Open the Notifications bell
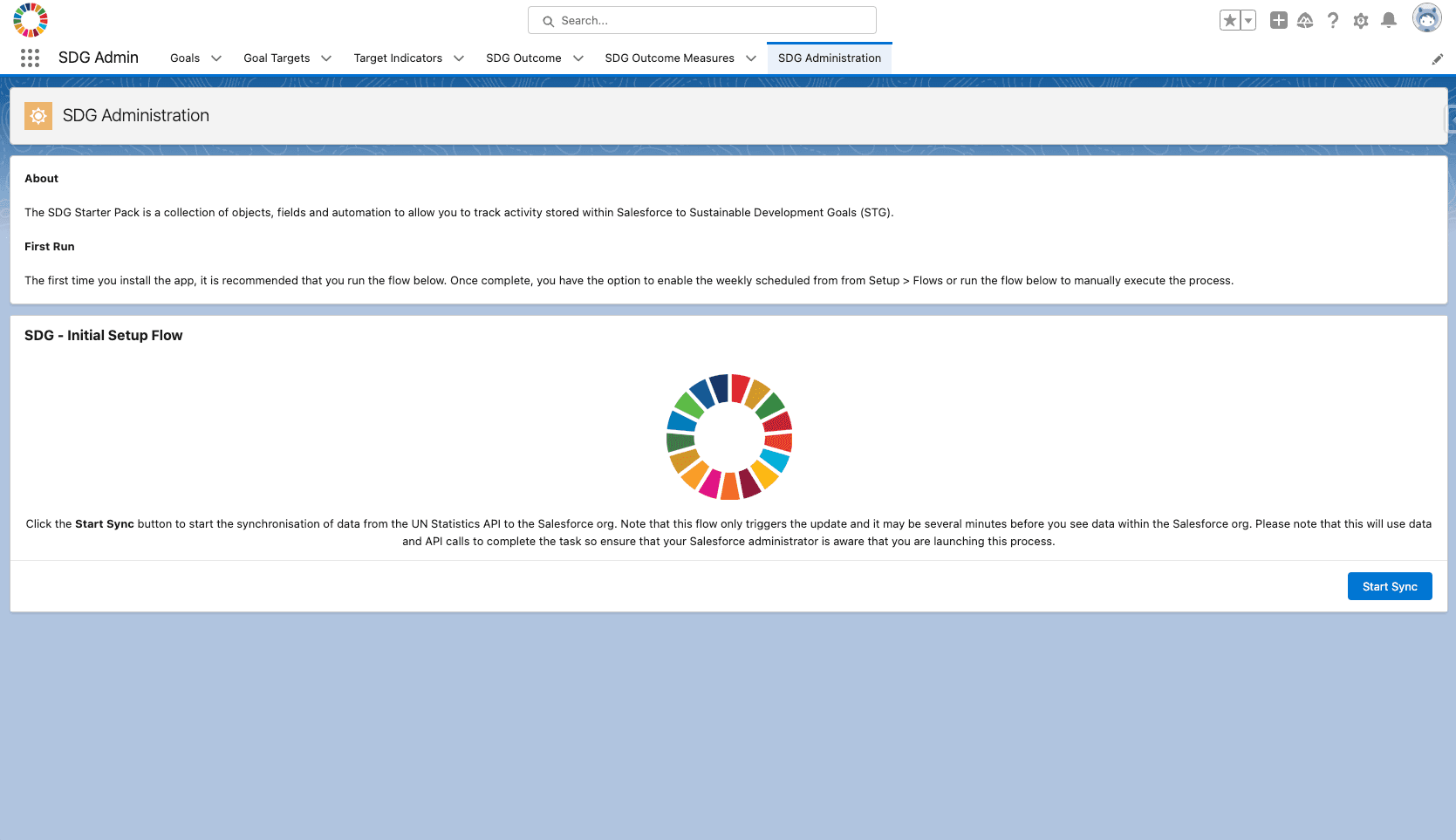This screenshot has height=840, width=1456. point(1389,20)
